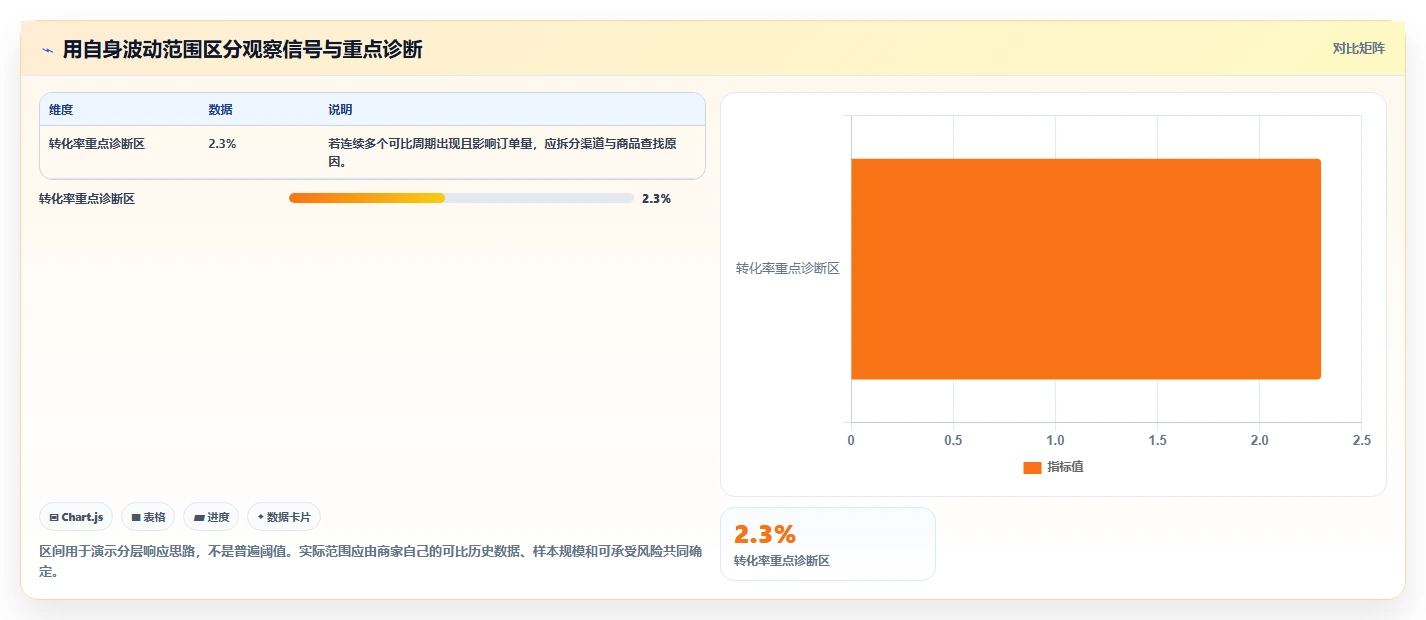Click the icon inside the 表格 chip
The image size is (1426, 620).
coord(136,518)
